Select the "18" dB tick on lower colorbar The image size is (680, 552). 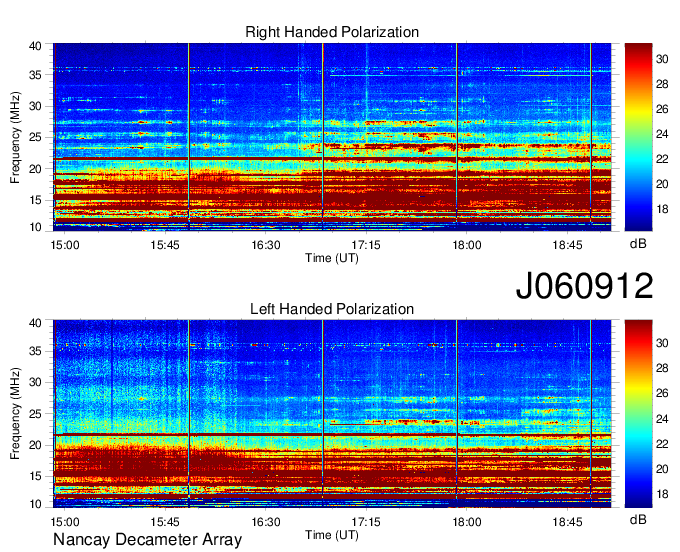click(x=662, y=494)
